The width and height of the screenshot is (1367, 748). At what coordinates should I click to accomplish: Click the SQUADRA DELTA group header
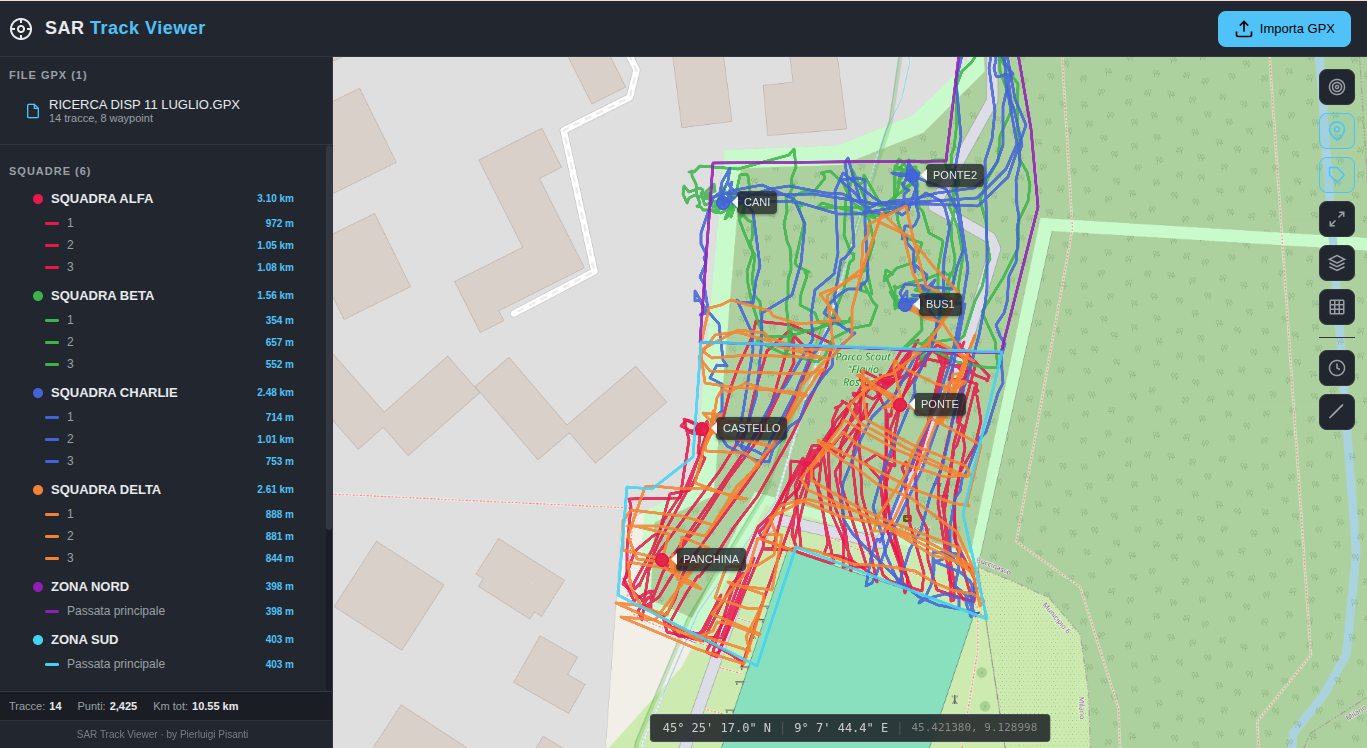pyautogui.click(x=165, y=489)
